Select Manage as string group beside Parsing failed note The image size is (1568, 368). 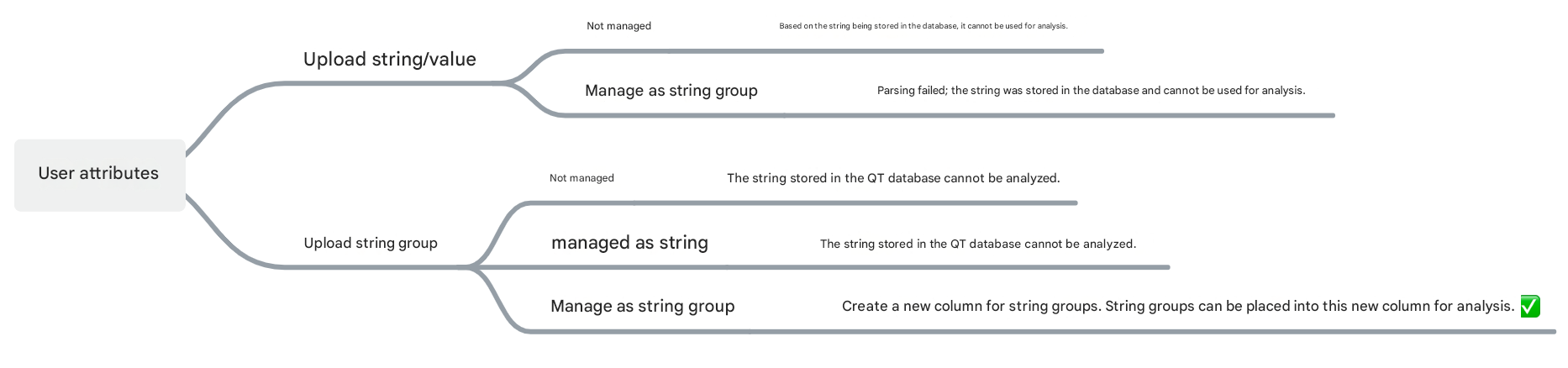(x=671, y=91)
